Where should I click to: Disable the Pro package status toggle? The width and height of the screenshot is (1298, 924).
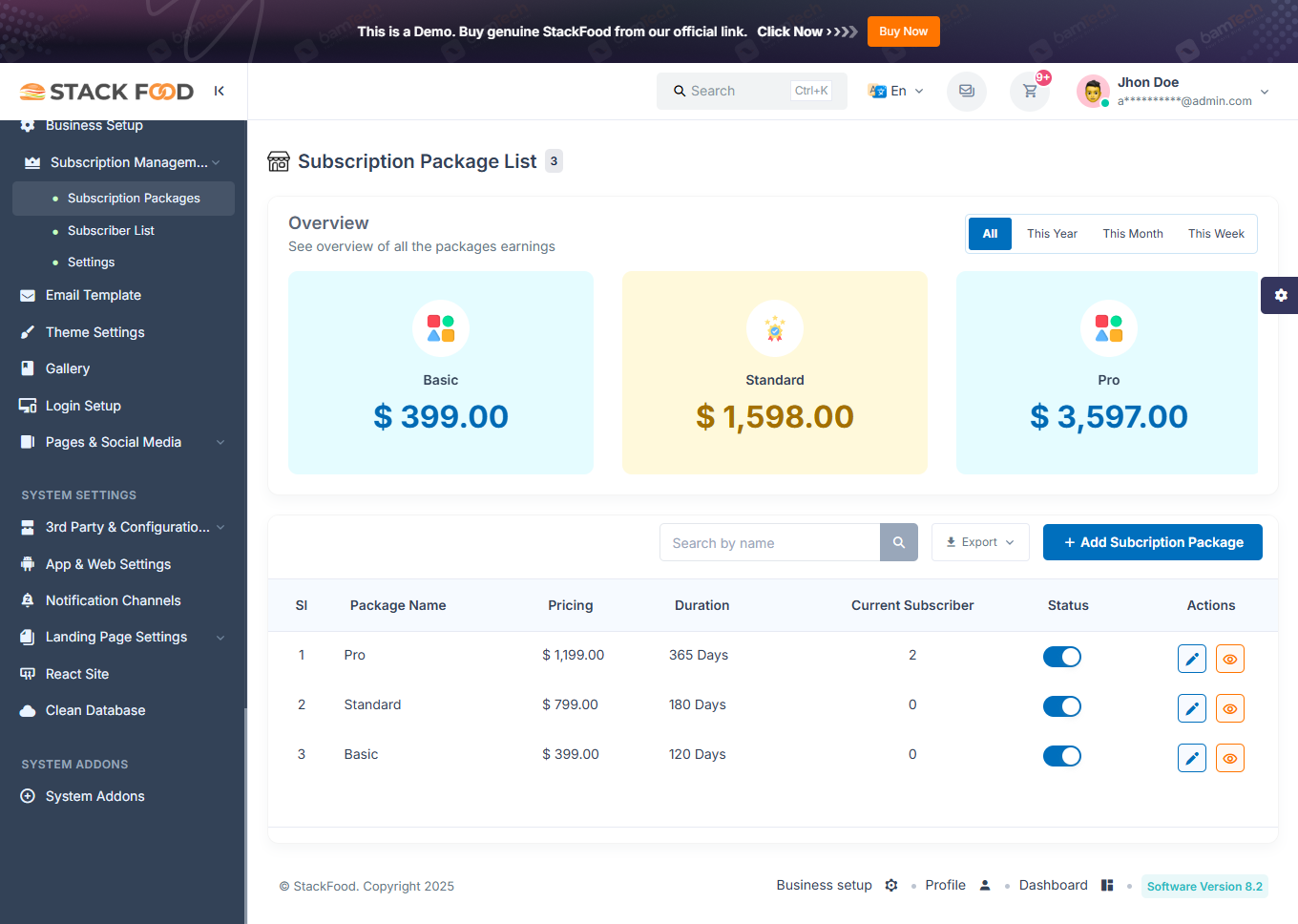click(1061, 657)
